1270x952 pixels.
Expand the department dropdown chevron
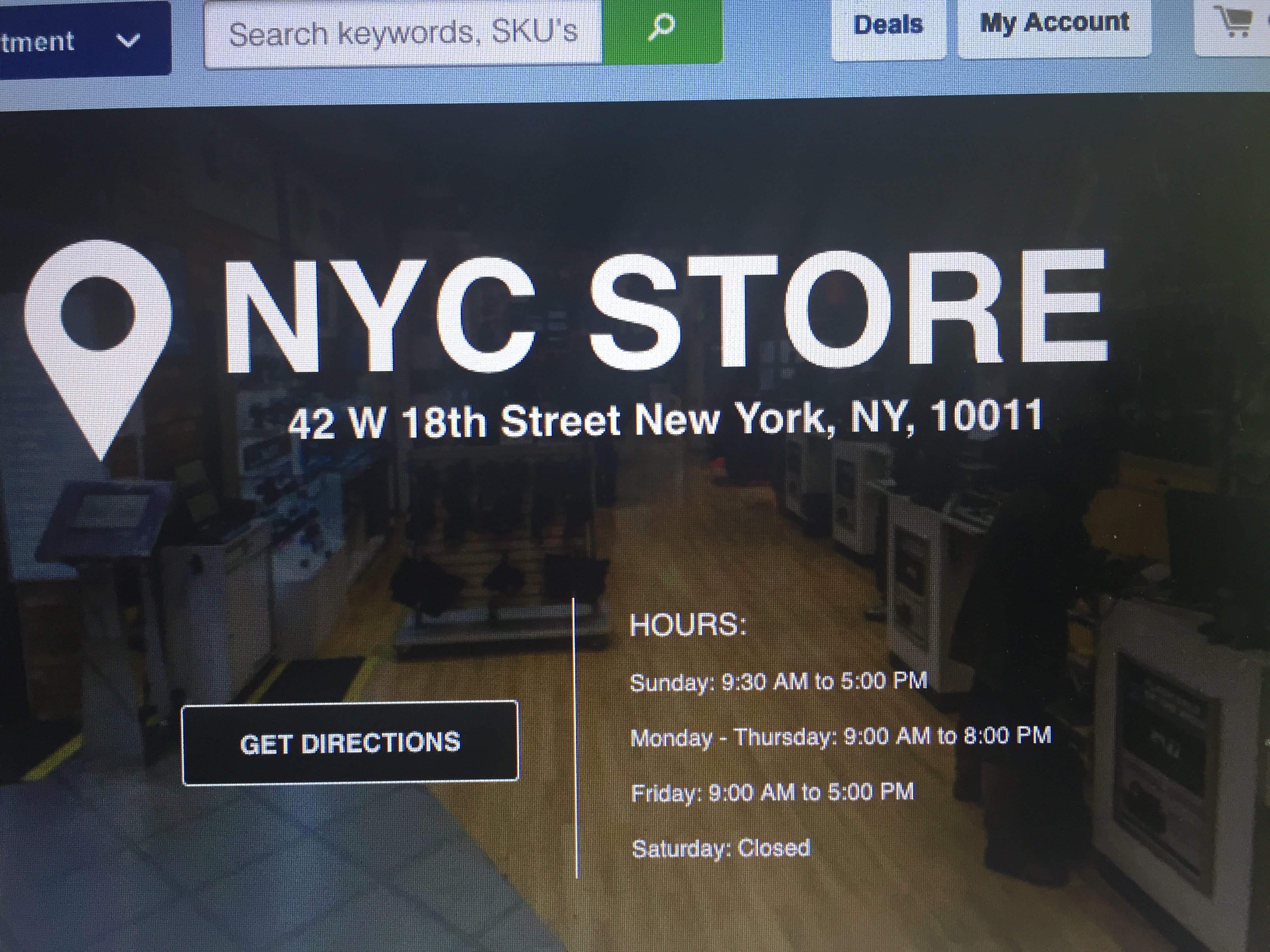click(128, 41)
